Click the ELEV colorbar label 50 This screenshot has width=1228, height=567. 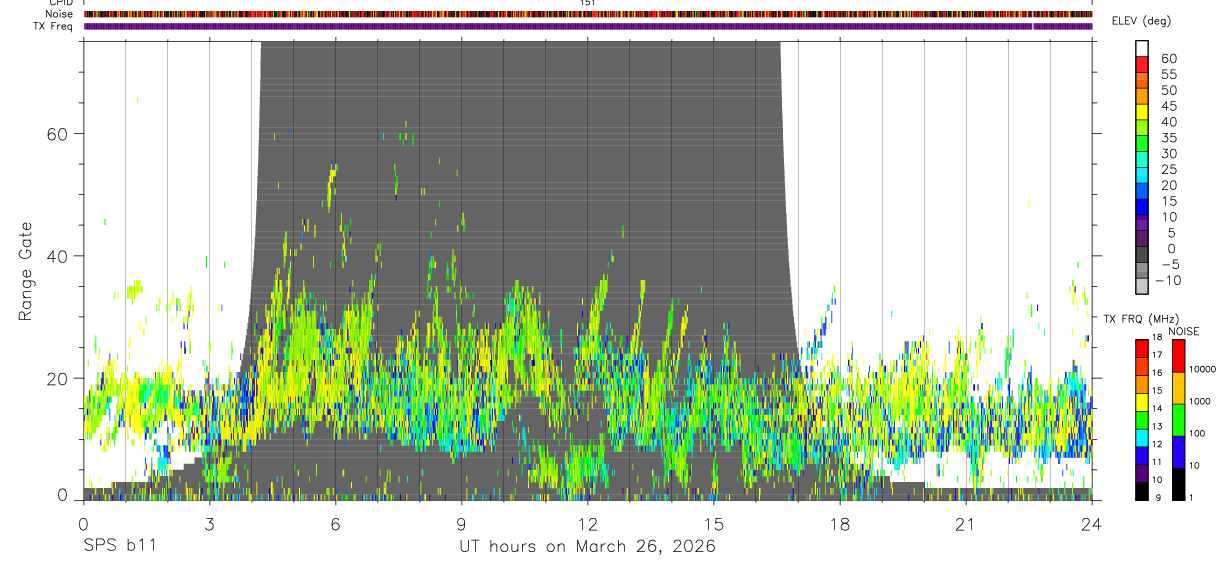point(1168,90)
